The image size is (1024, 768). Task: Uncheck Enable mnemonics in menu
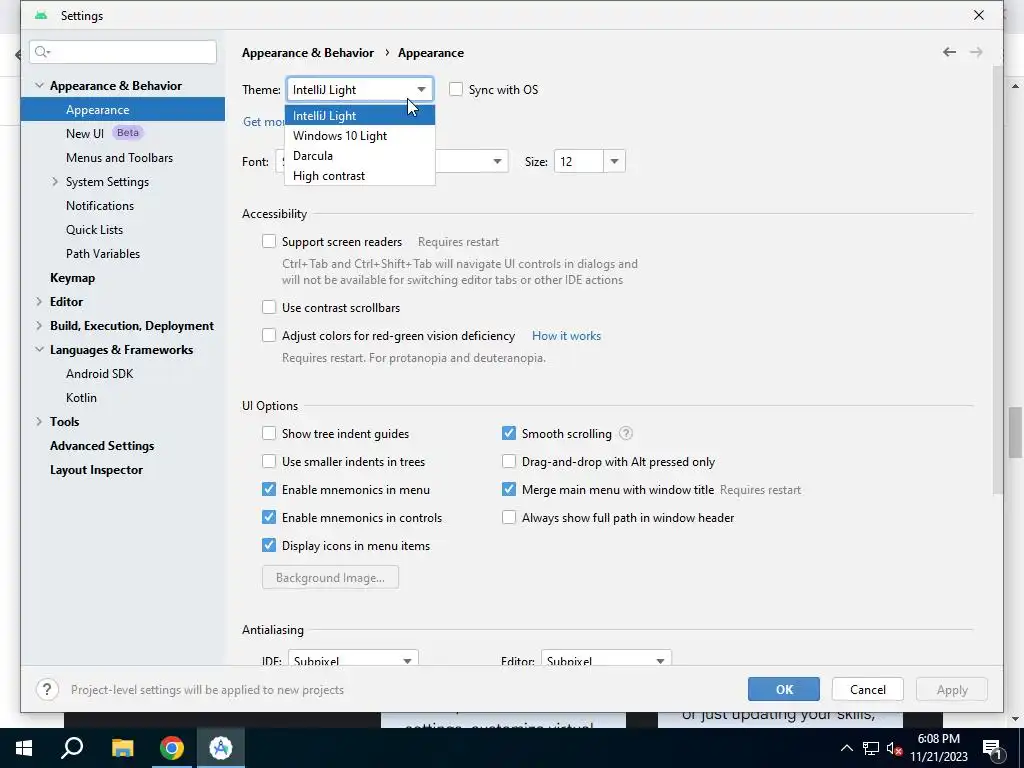[x=269, y=490]
